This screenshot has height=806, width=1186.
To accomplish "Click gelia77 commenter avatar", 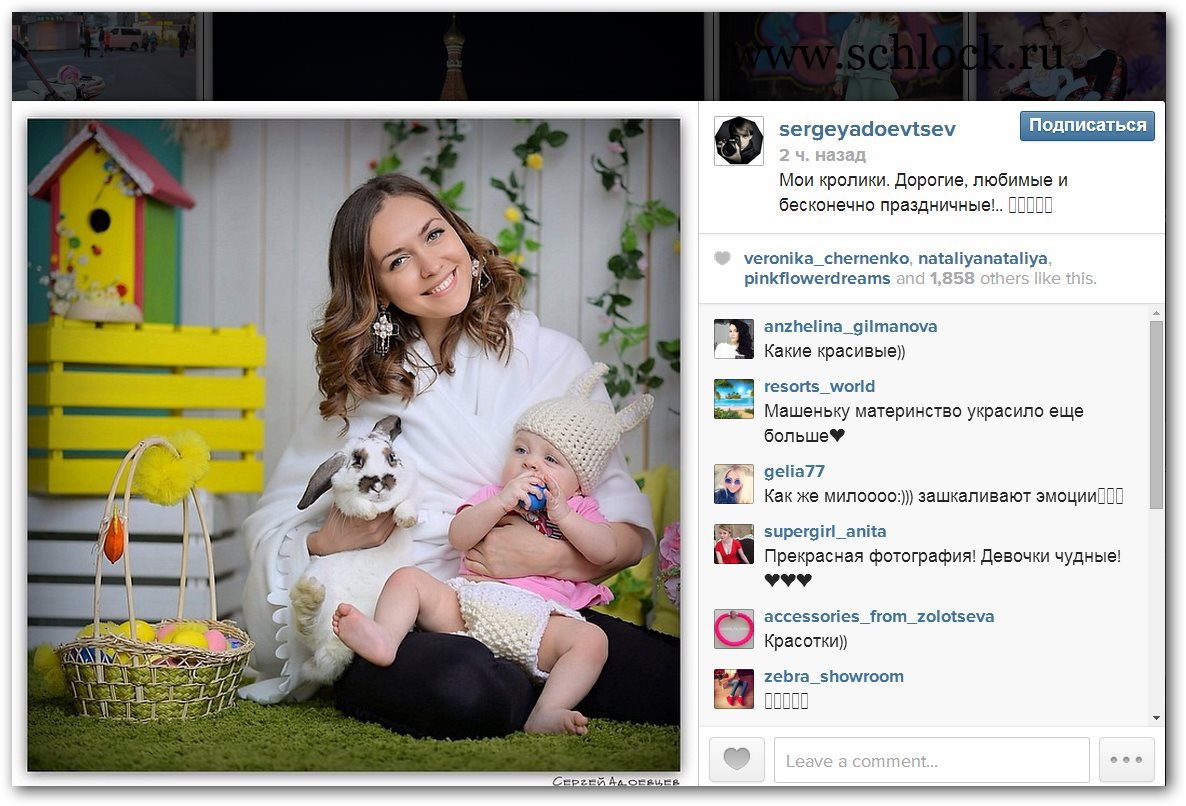I will click(734, 484).
